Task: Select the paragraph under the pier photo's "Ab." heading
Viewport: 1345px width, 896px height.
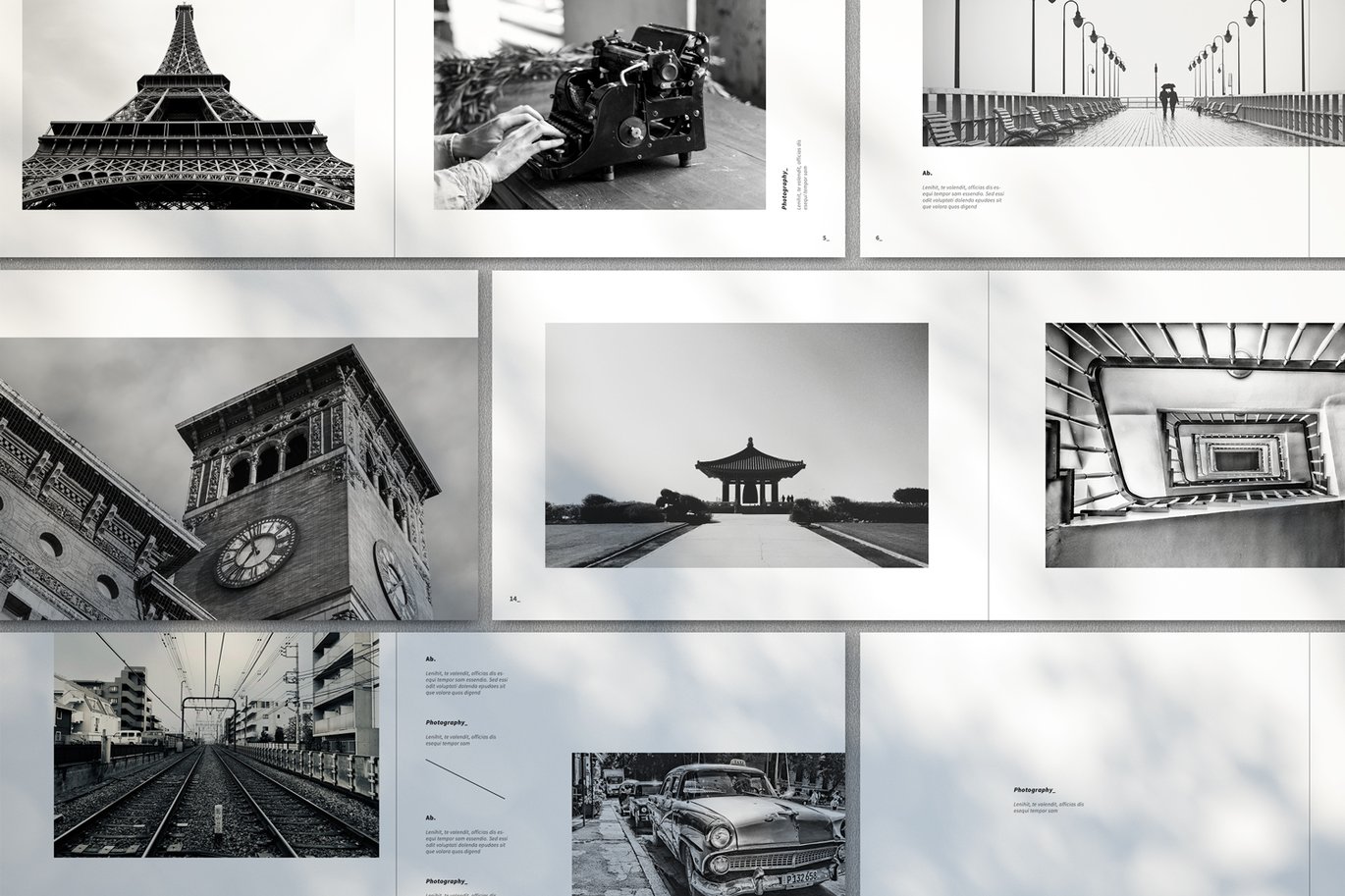Action: (x=963, y=196)
